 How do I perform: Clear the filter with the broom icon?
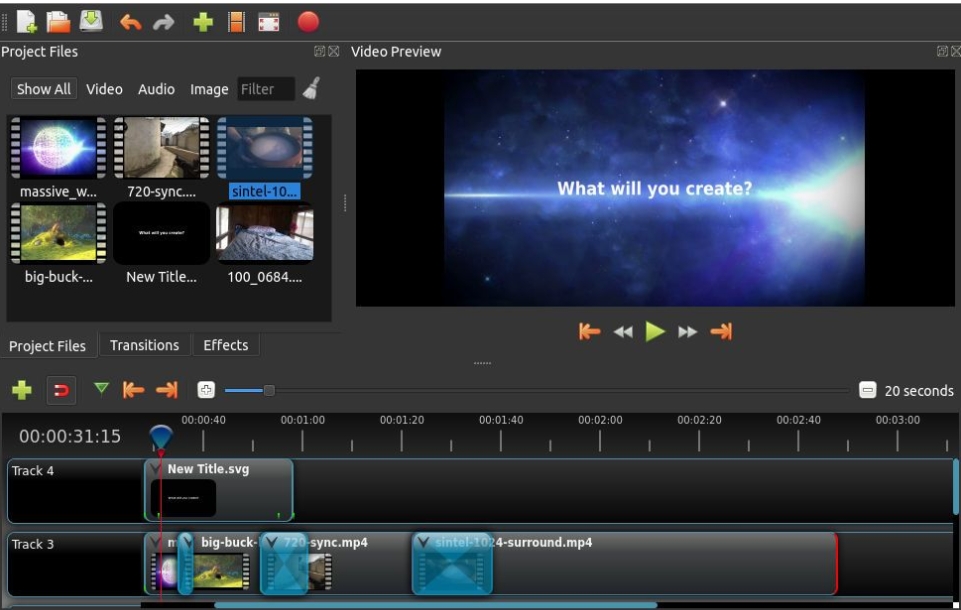[x=311, y=89]
